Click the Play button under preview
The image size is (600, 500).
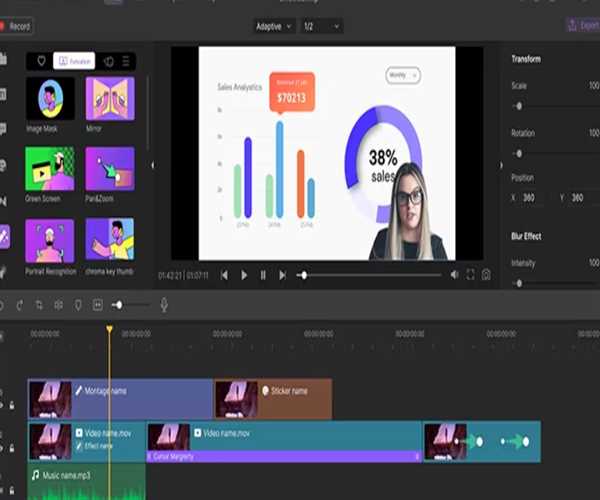click(243, 275)
